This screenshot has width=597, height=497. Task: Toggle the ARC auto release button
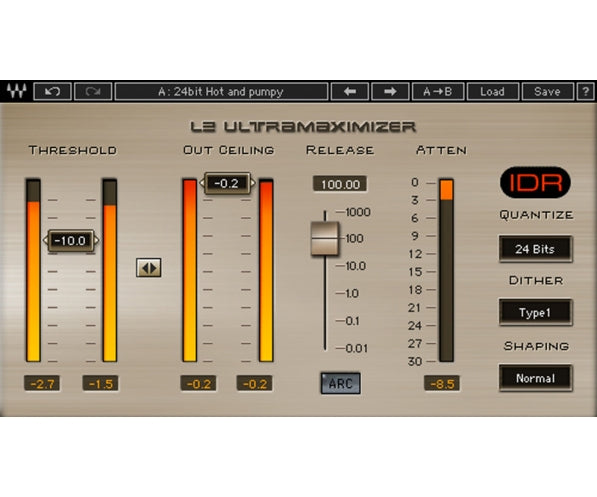(340, 383)
